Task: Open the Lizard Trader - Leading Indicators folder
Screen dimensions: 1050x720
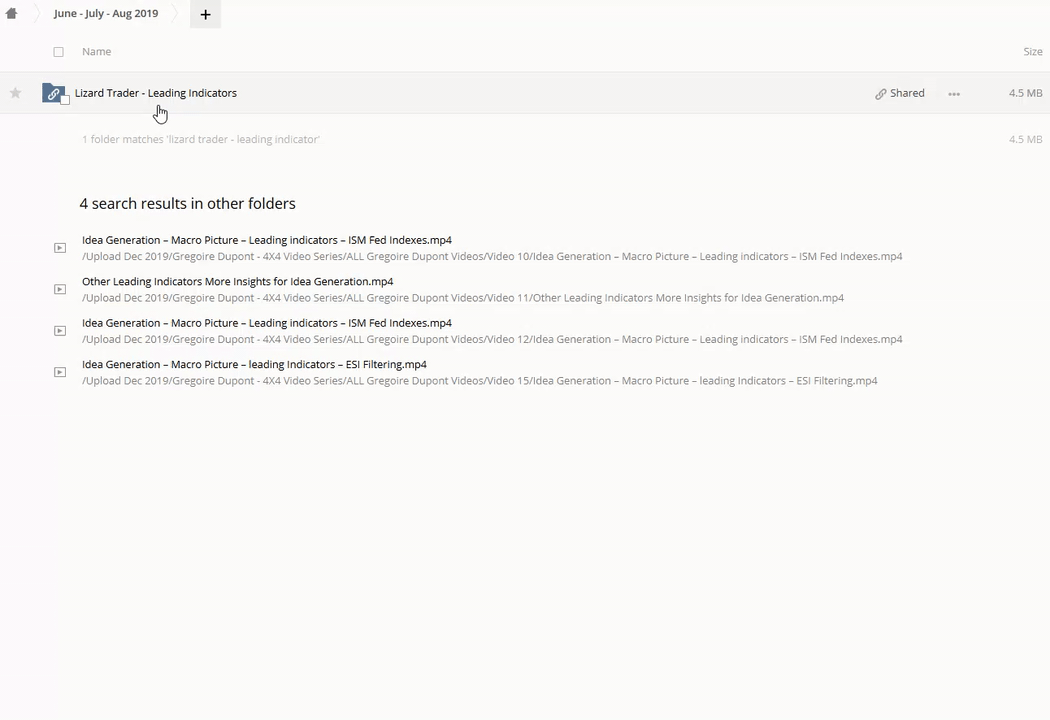Action: click(155, 93)
